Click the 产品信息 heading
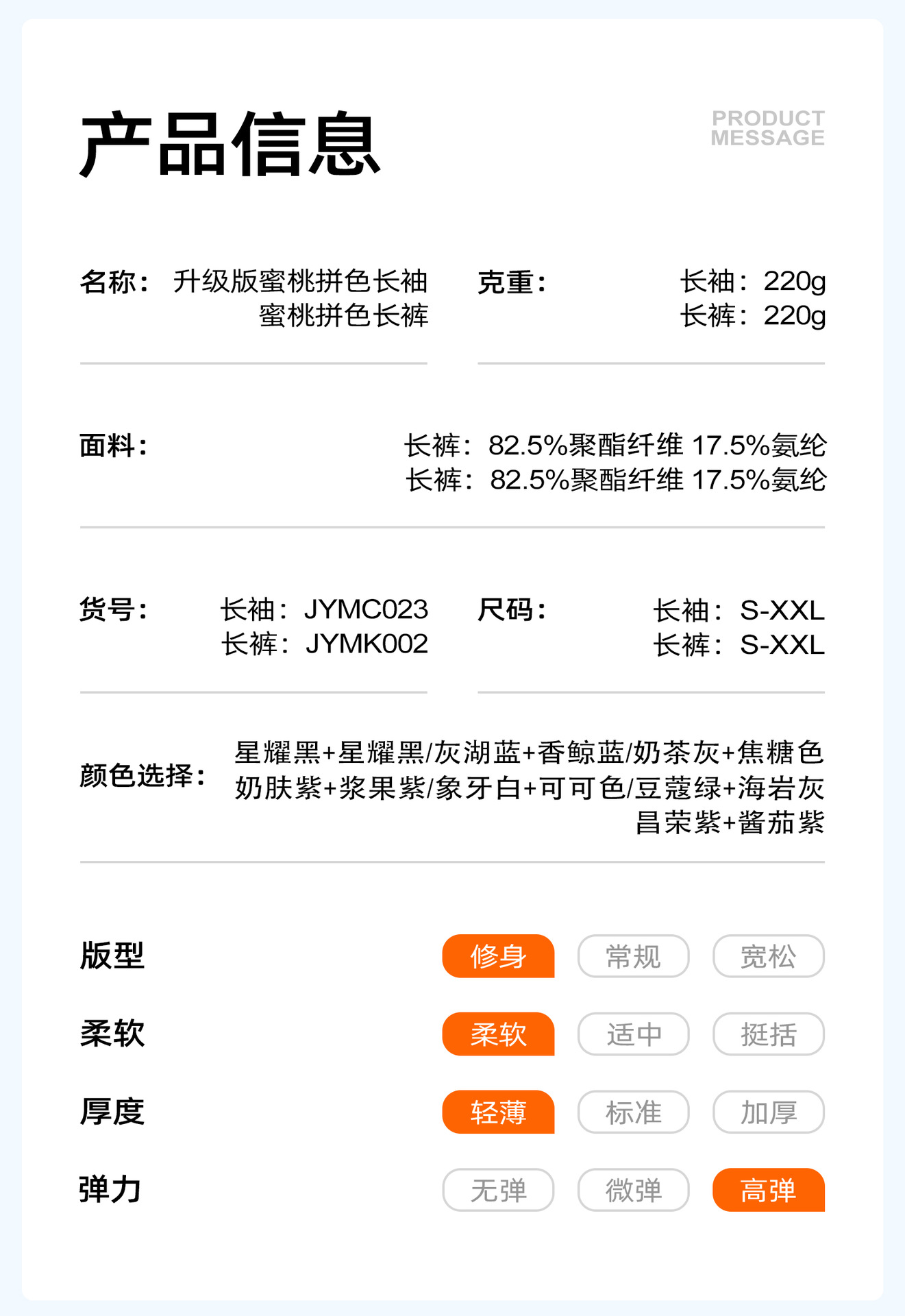Viewport: 905px width, 1316px height. (x=230, y=145)
